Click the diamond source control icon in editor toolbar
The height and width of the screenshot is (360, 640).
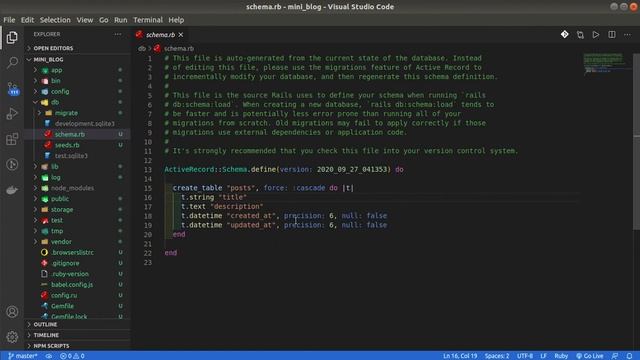coord(564,35)
